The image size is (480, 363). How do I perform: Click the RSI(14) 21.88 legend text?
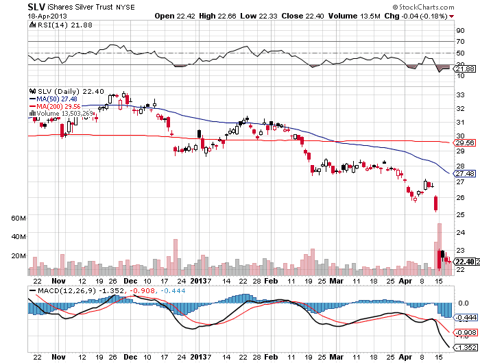click(x=64, y=25)
